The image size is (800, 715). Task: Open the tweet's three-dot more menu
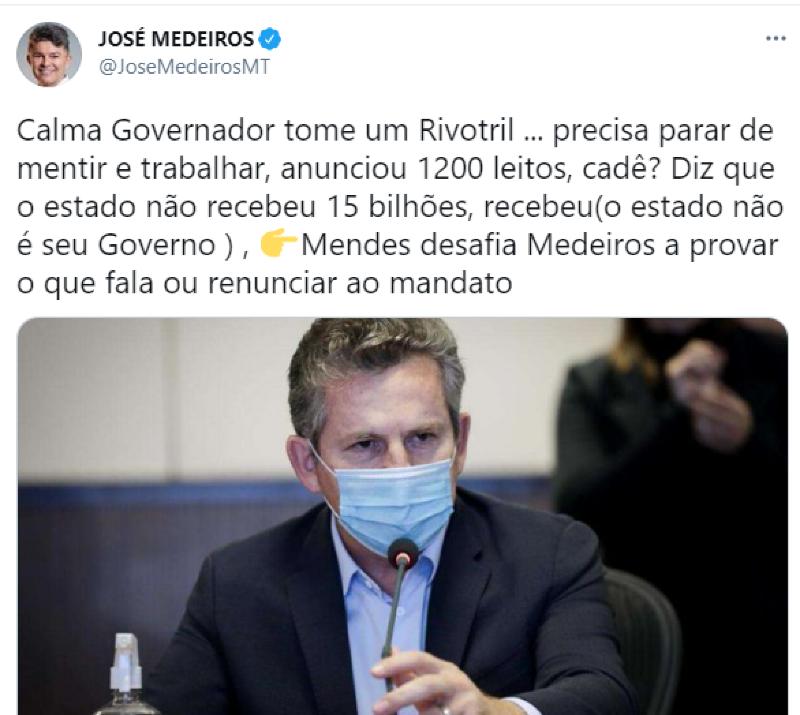[x=776, y=38]
